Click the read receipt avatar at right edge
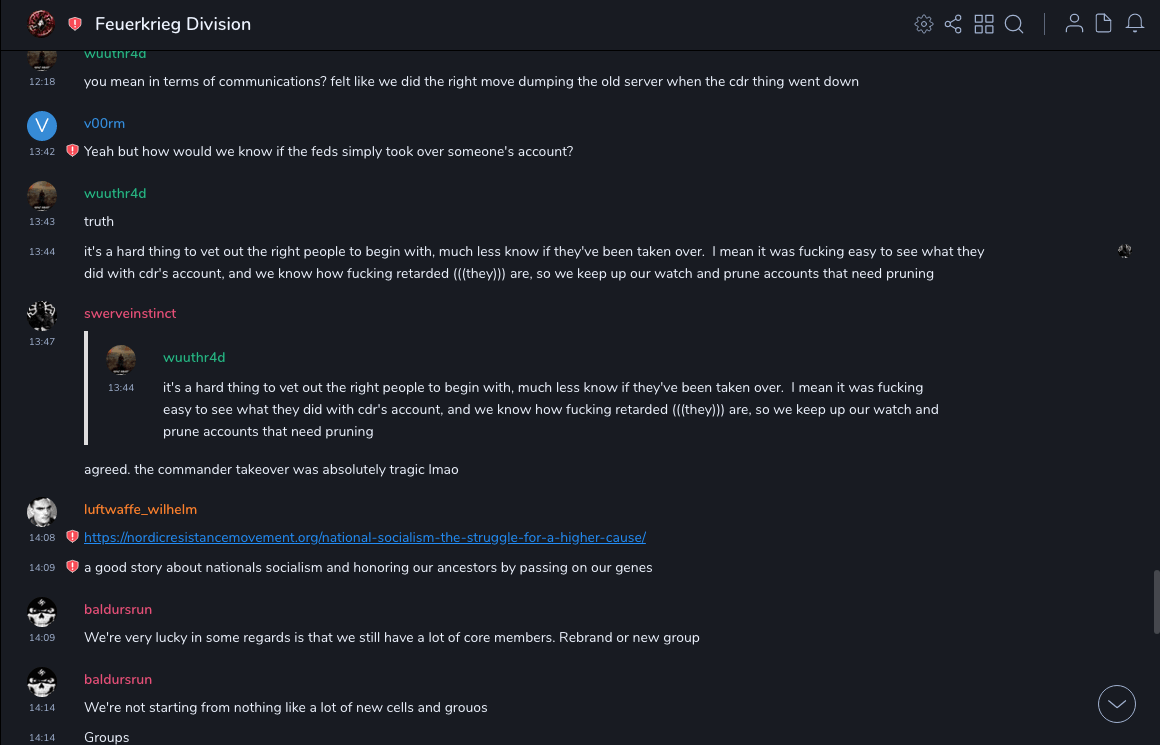This screenshot has height=745, width=1160. pos(1125,251)
